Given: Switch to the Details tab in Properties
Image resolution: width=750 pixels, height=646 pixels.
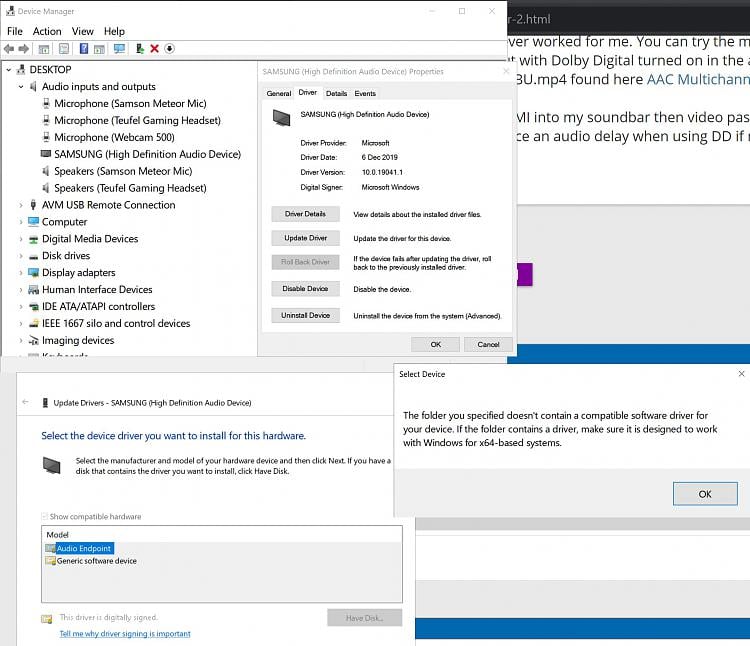Looking at the screenshot, I should [336, 93].
